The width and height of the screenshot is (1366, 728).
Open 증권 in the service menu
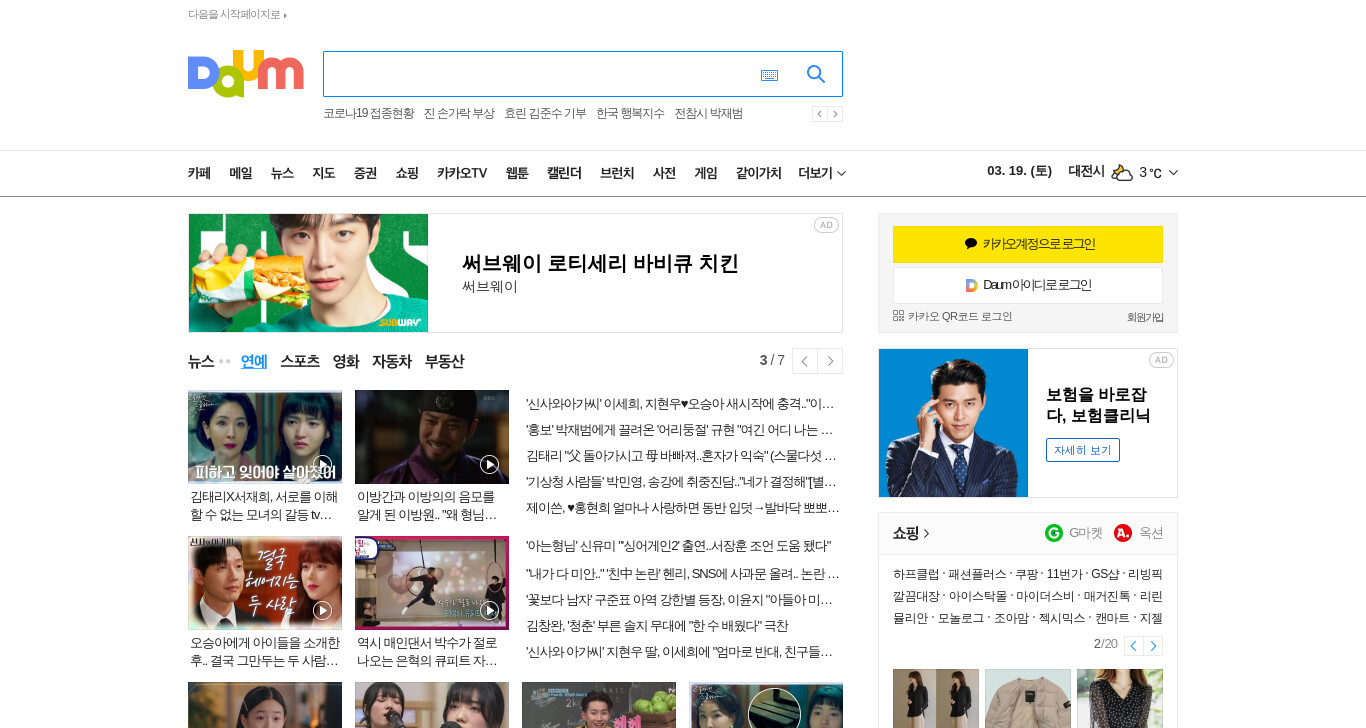pos(365,173)
